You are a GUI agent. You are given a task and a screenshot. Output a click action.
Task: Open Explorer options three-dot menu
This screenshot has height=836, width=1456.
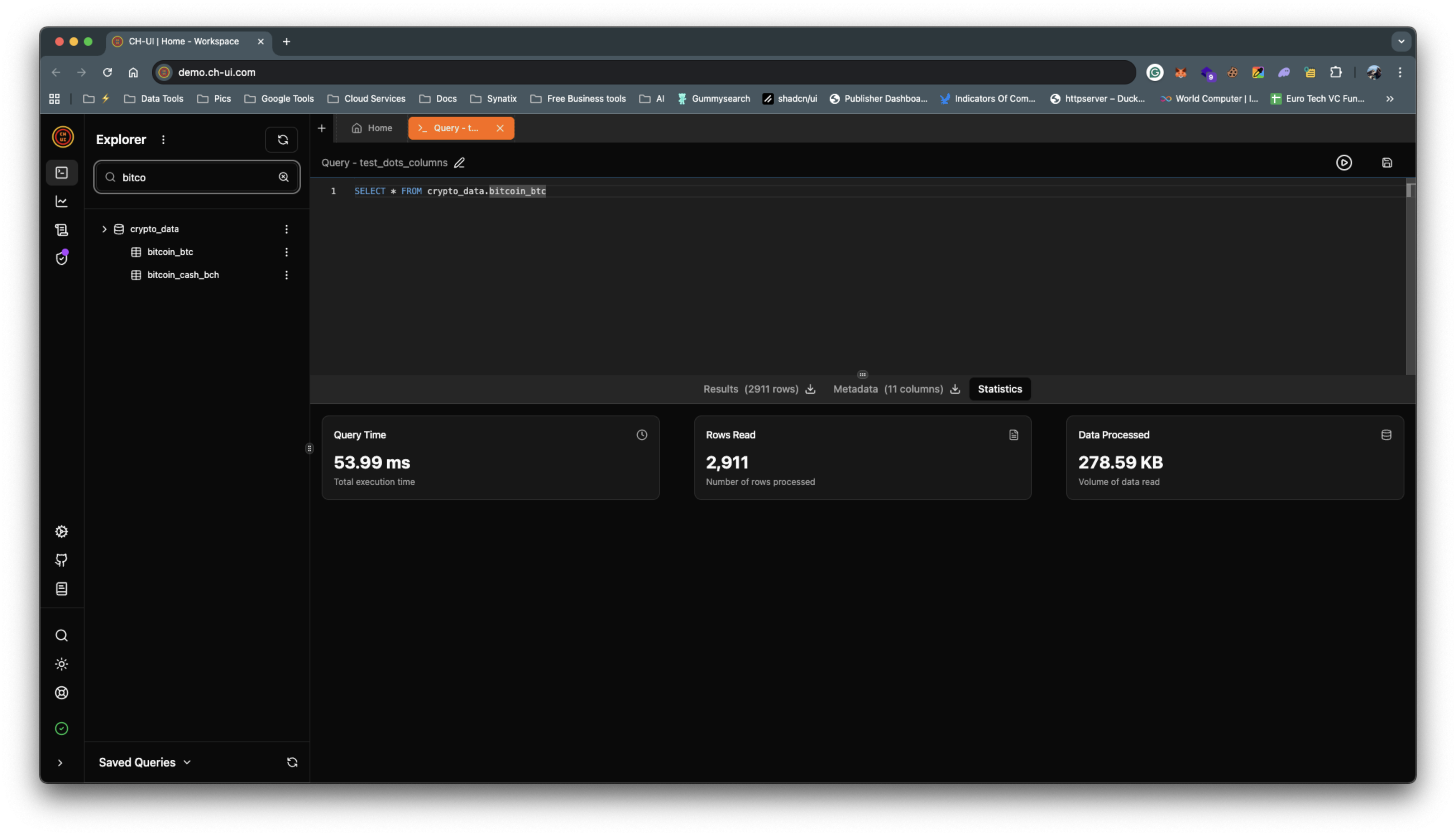pos(163,140)
